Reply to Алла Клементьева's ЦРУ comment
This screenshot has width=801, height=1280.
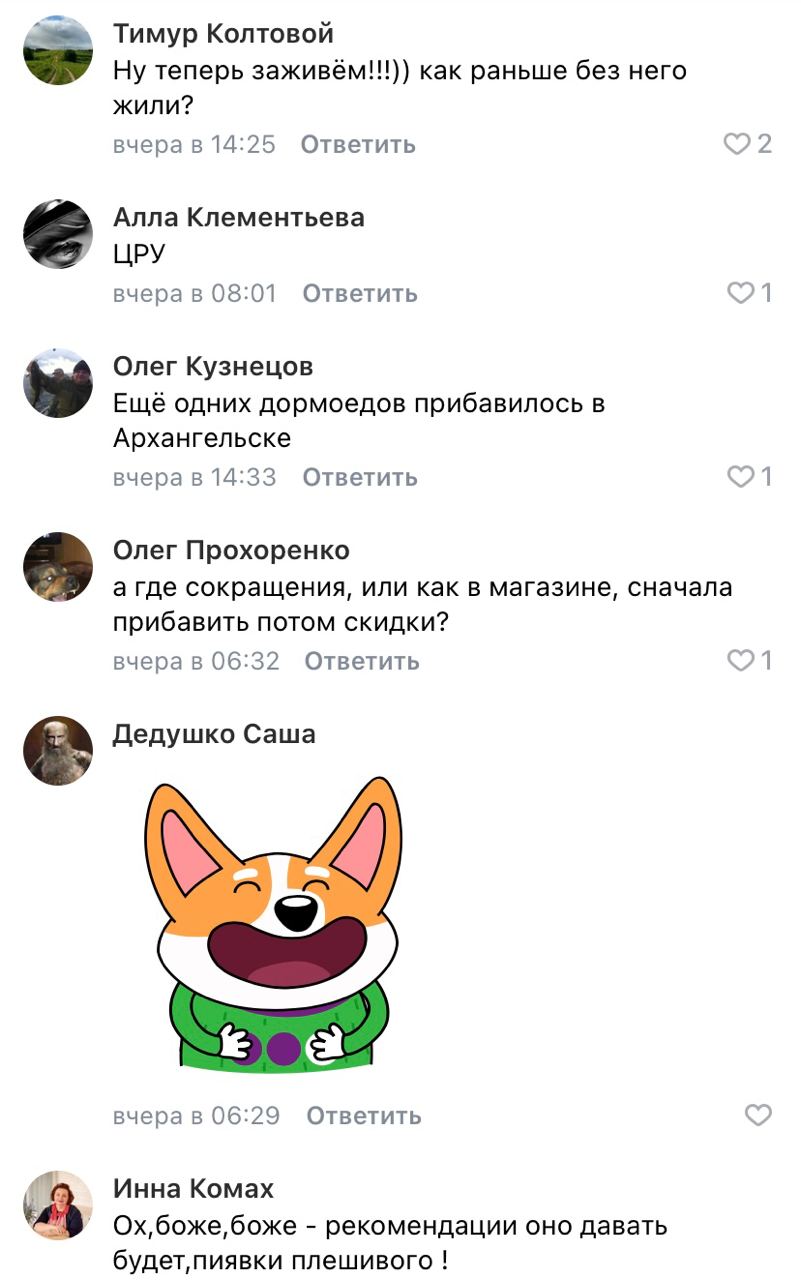tap(360, 293)
